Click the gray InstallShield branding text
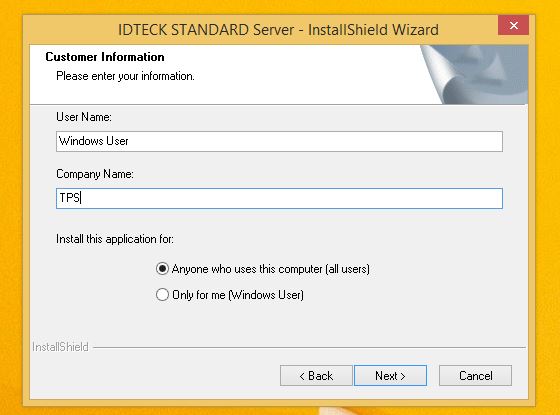Image resolution: width=560 pixels, height=415 pixels. (60, 347)
